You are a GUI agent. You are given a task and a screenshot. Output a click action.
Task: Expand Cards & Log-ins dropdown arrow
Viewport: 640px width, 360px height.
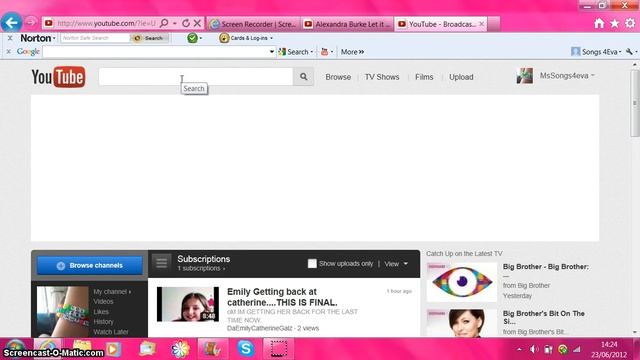click(x=271, y=38)
